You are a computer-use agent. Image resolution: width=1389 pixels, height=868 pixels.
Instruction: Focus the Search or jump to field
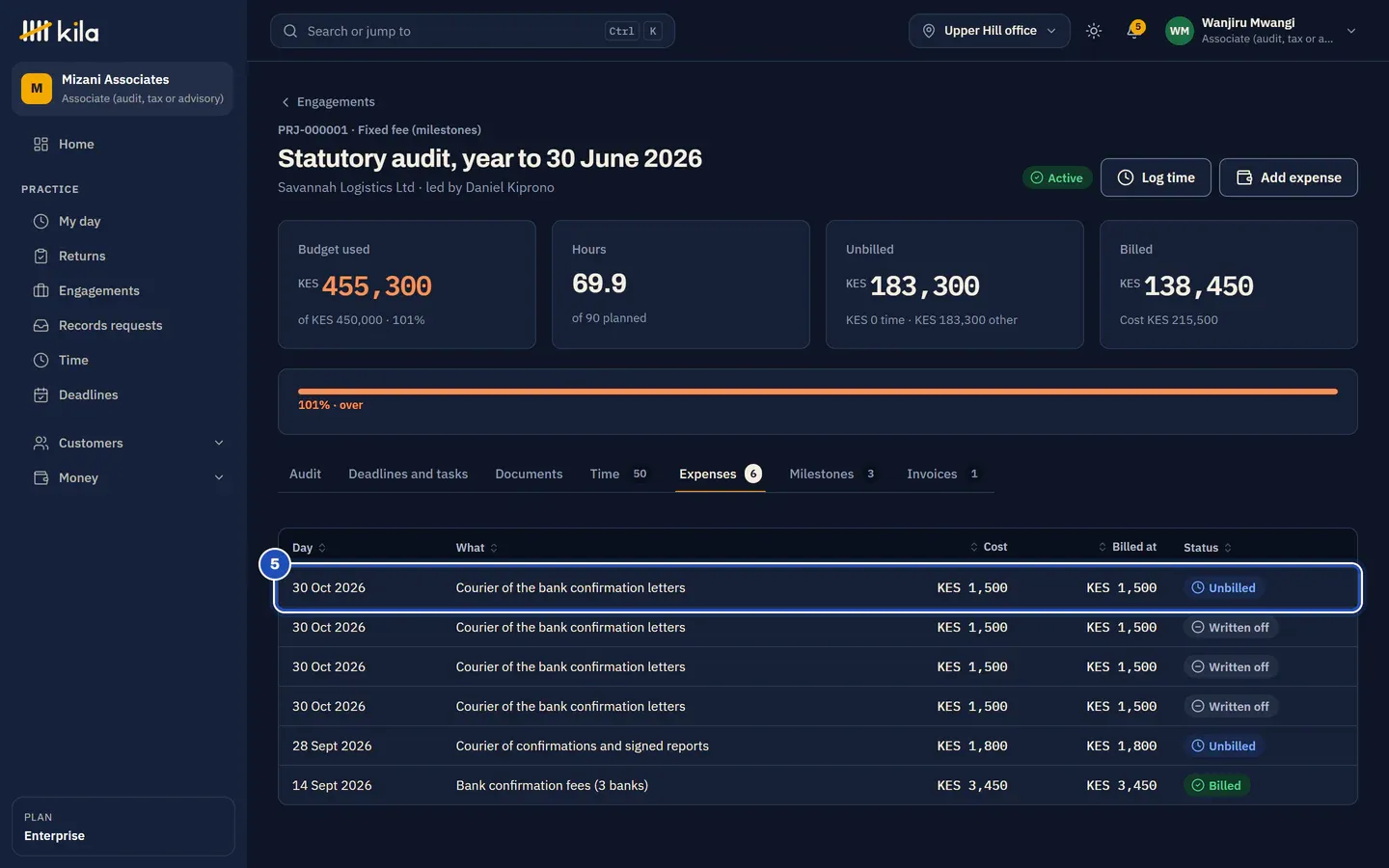click(x=473, y=31)
